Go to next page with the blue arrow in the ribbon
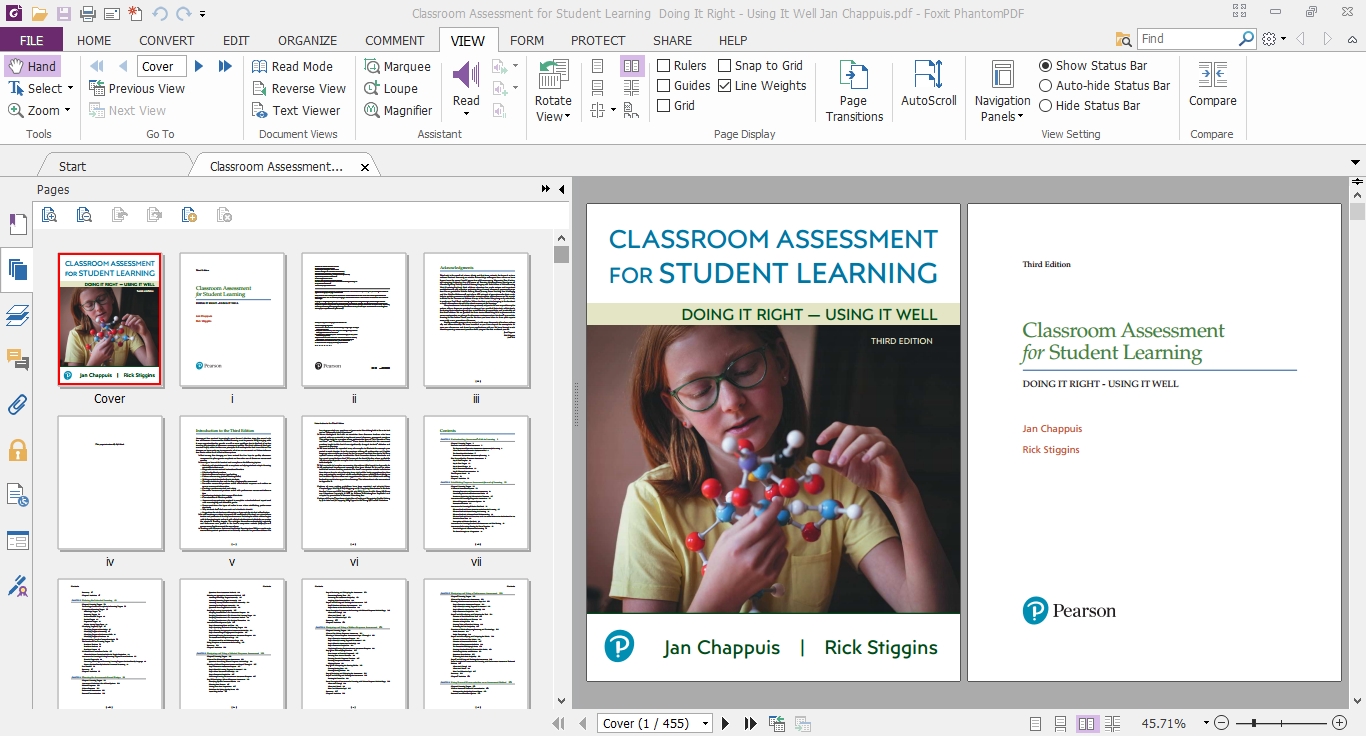1366x736 pixels. (199, 66)
